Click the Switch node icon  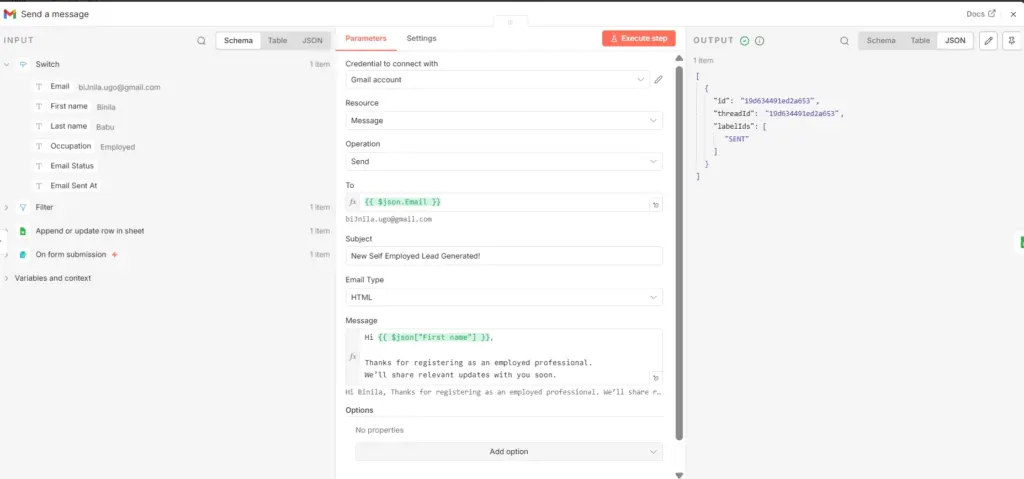click(x=23, y=65)
